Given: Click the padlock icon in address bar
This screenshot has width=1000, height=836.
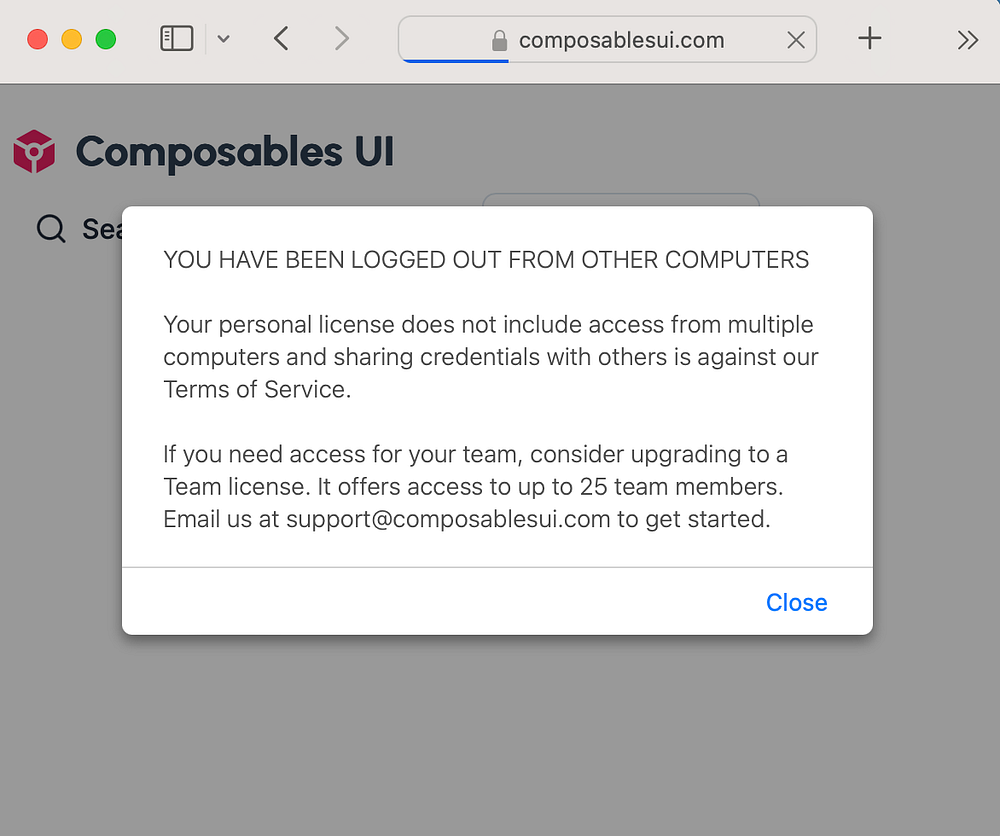Looking at the screenshot, I should pyautogui.click(x=499, y=41).
